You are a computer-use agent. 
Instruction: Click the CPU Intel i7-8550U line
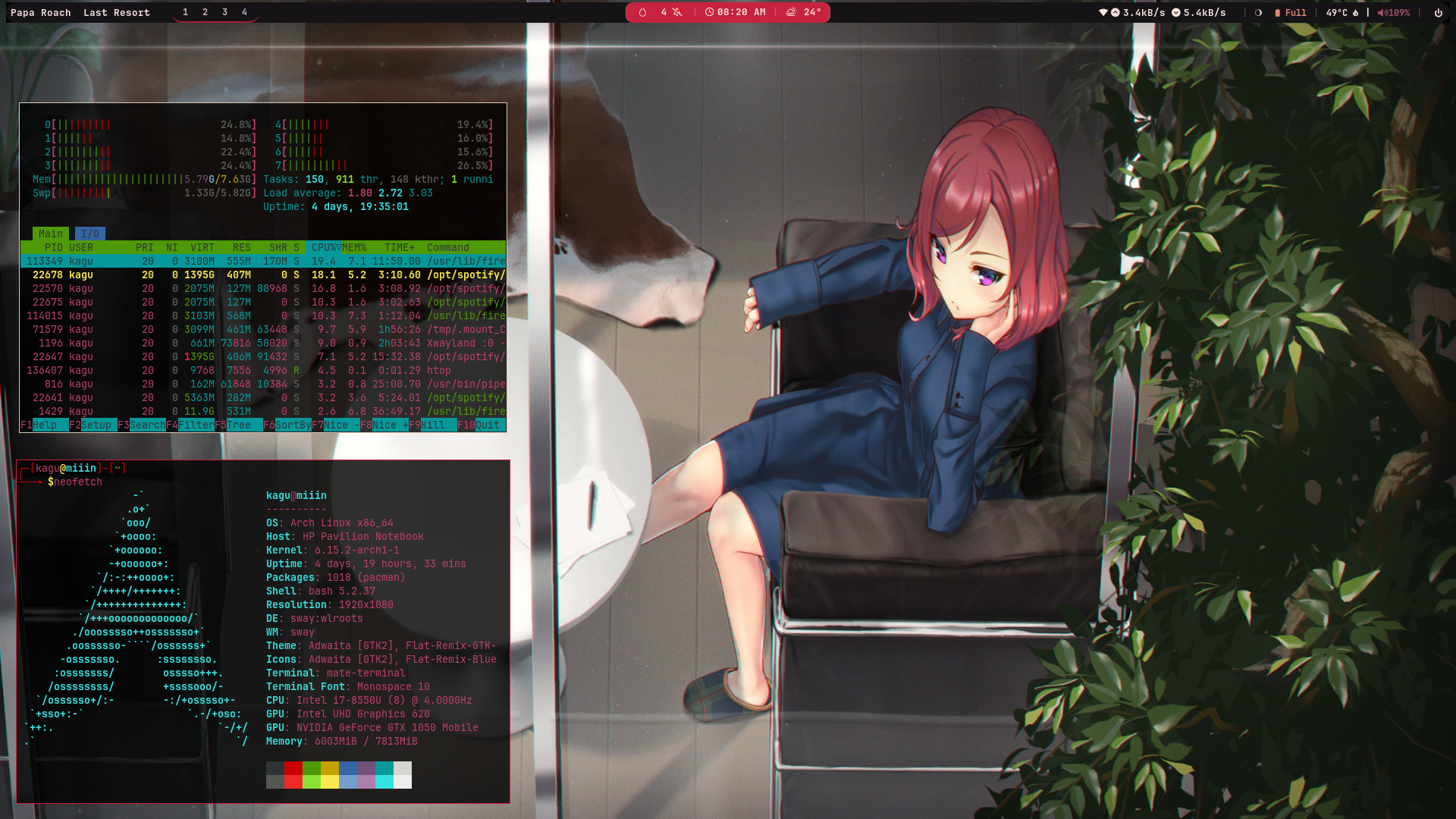click(369, 700)
